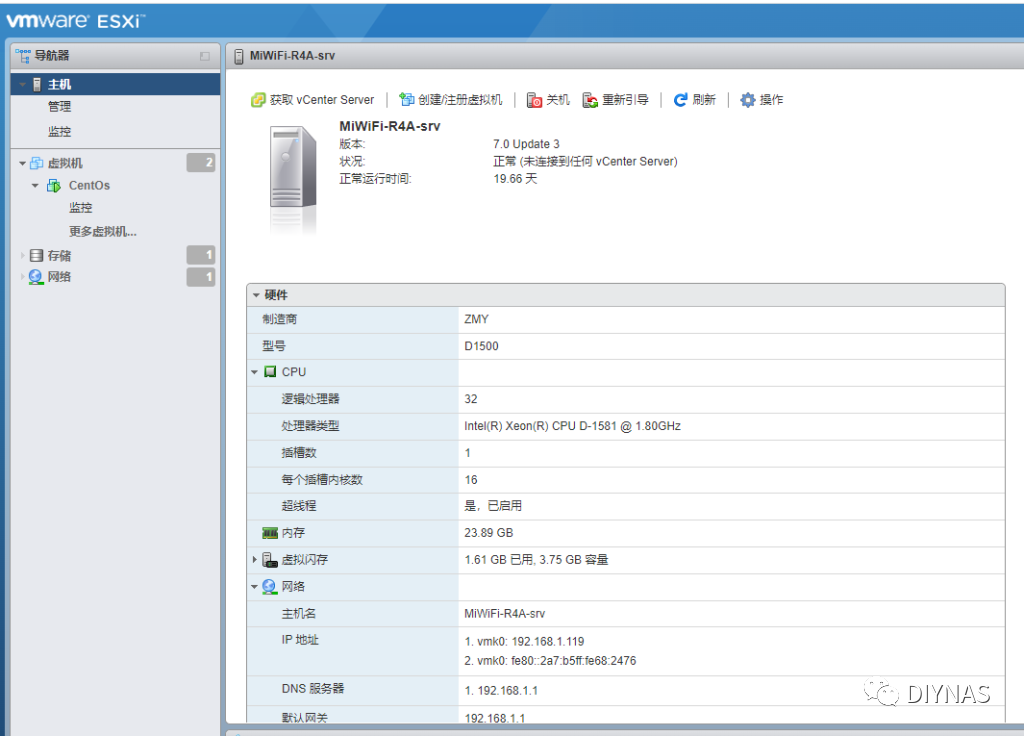Image resolution: width=1024 pixels, height=736 pixels.
Task: Expand the 虚拟闪存 row arrow
Action: tap(255, 560)
